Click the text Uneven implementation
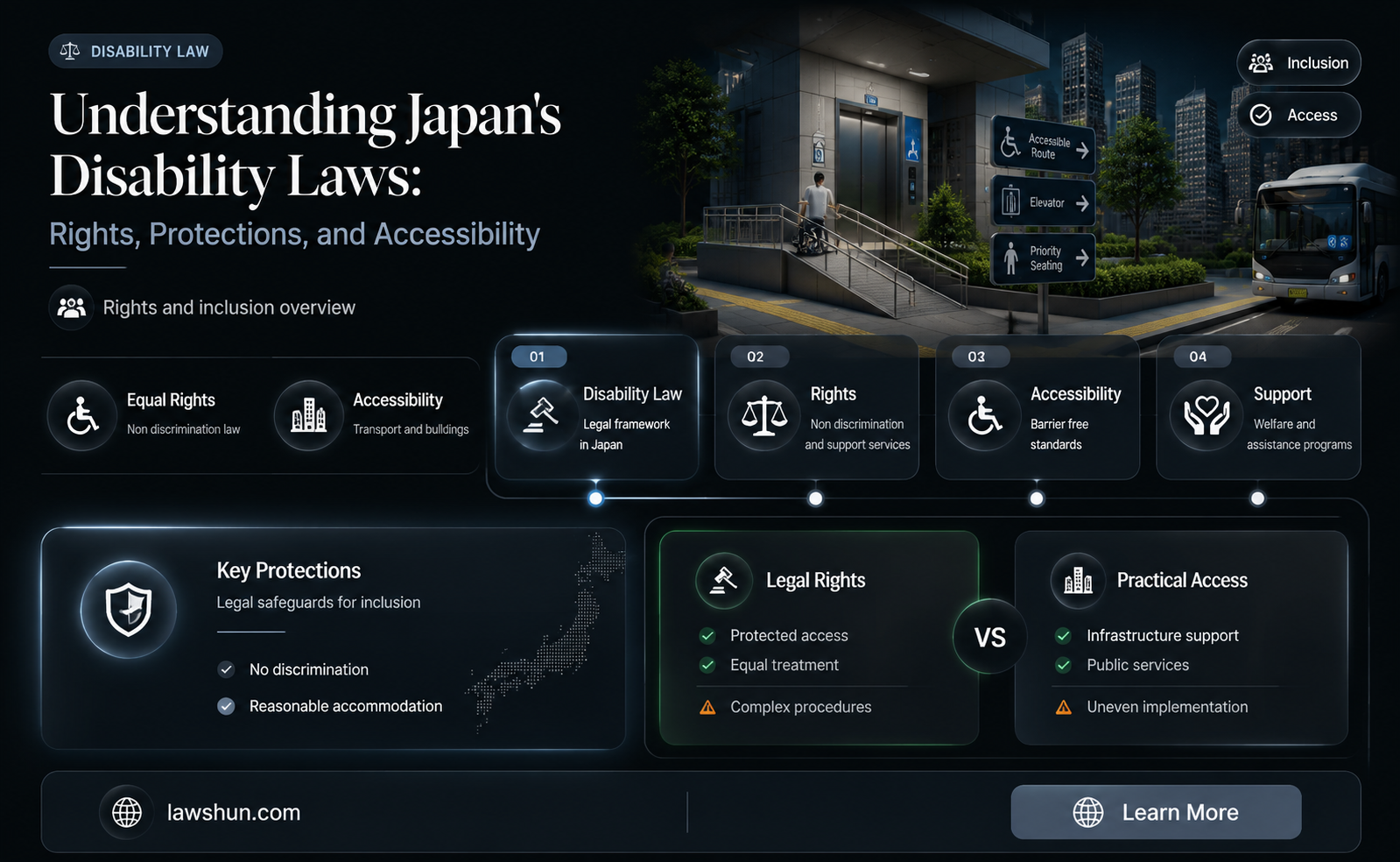Screen dimensions: 1400x862 [1167, 707]
